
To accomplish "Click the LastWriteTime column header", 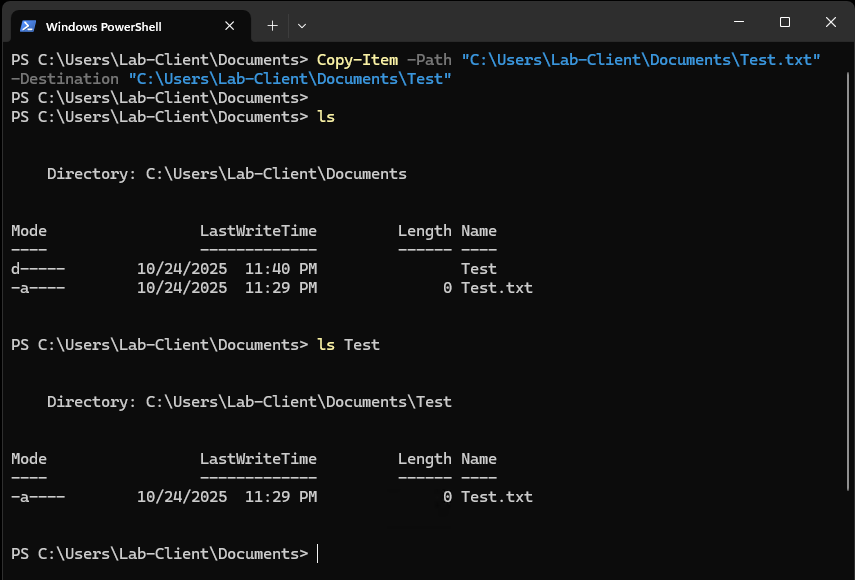I will [x=258, y=230].
